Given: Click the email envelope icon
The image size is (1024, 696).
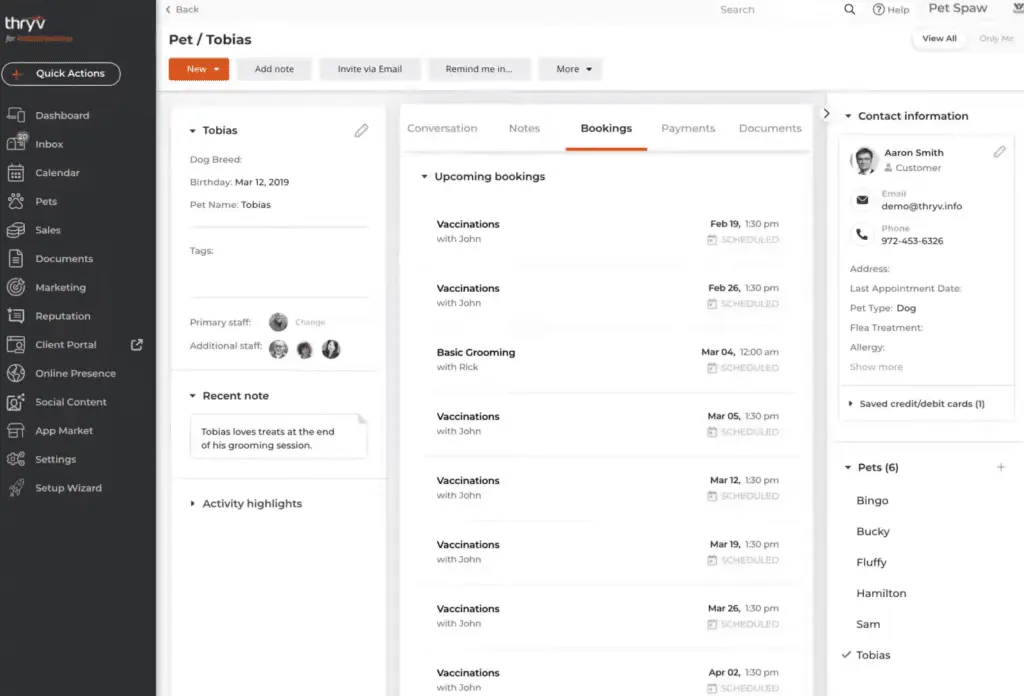Looking at the screenshot, I should (862, 200).
